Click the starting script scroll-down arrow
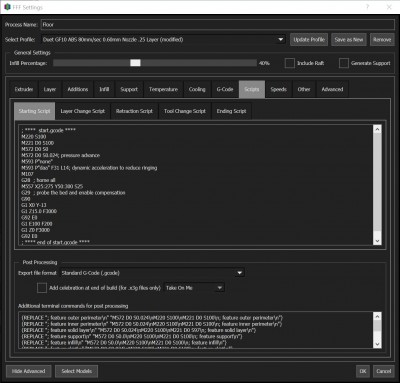The height and width of the screenshot is (383, 400). pos(377,241)
